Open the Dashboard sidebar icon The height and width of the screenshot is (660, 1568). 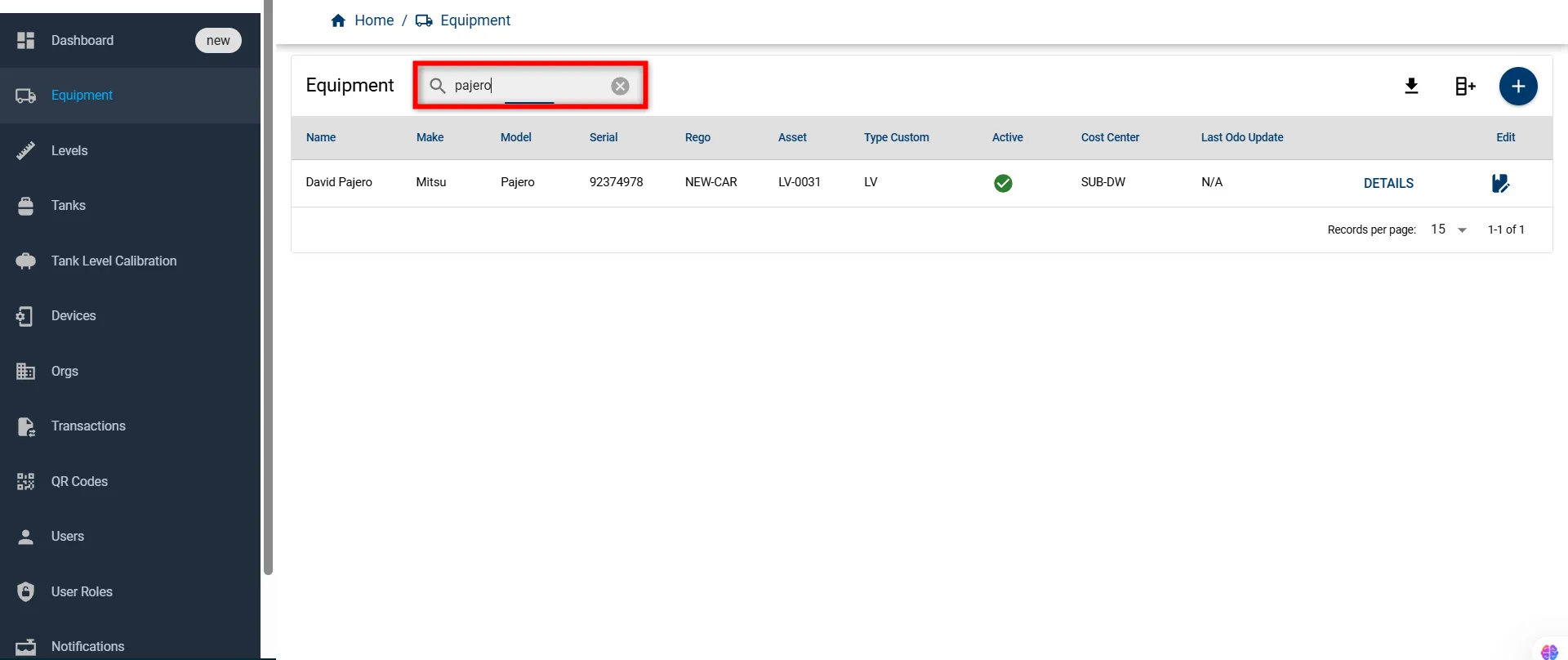click(x=26, y=40)
